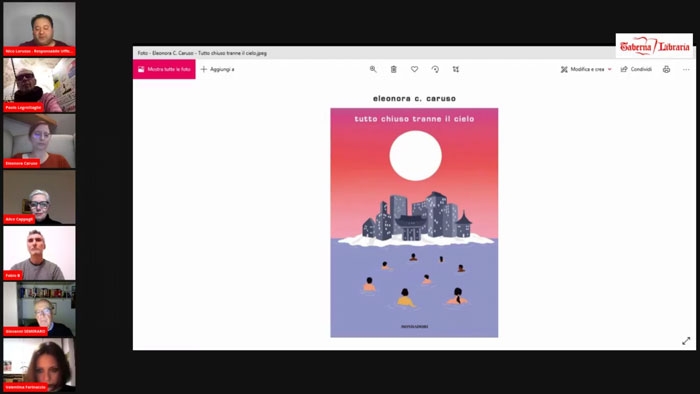Select Eleonora Caruso's video thumbnail
This screenshot has height=394, width=700.
(39, 141)
